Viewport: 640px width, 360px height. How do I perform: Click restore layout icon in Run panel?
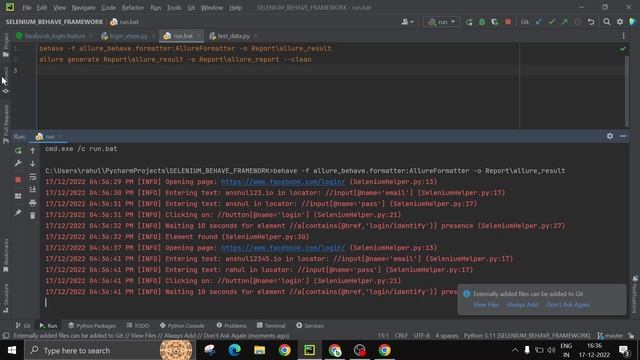pos(18,196)
